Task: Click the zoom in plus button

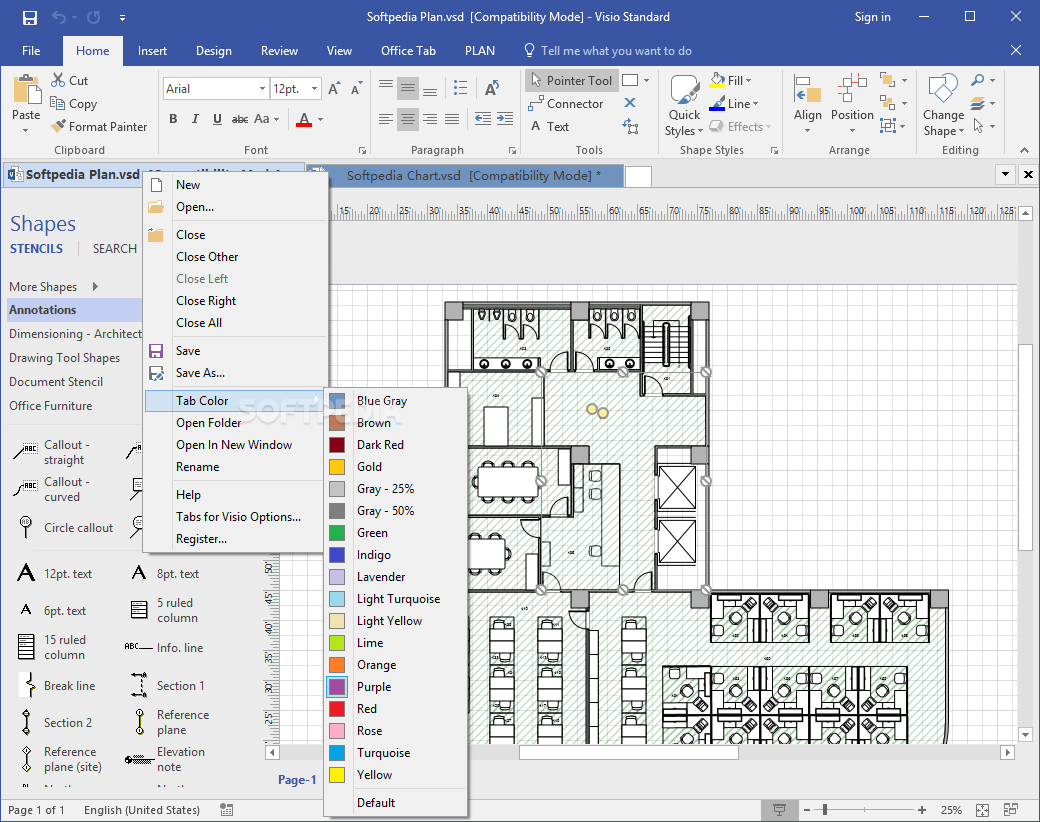Action: pyautogui.click(x=922, y=809)
